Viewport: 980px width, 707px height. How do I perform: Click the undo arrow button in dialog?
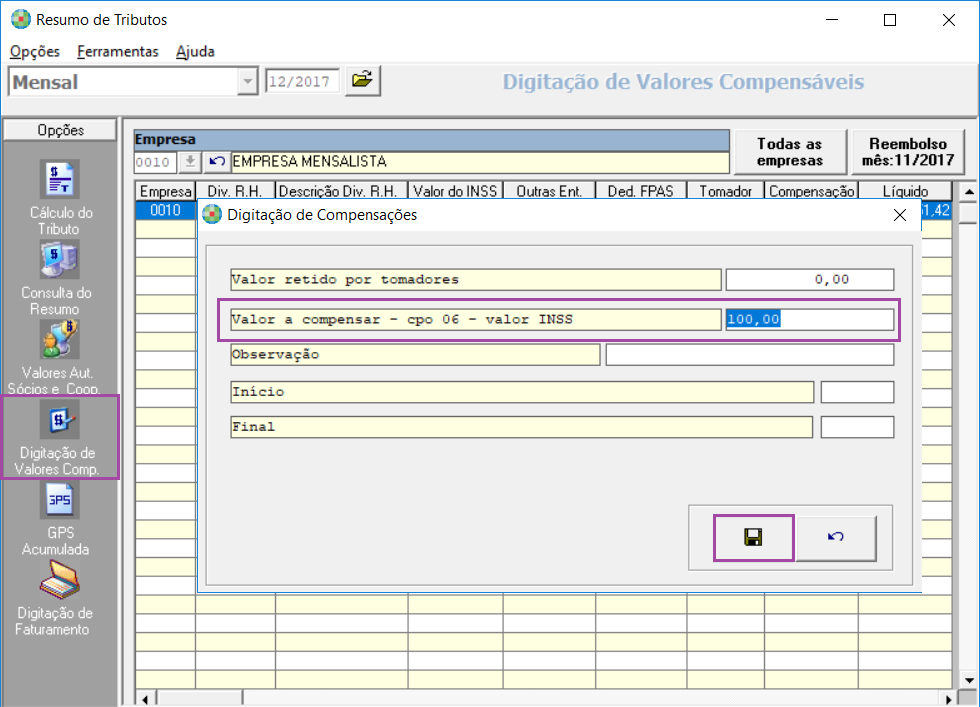coord(835,538)
